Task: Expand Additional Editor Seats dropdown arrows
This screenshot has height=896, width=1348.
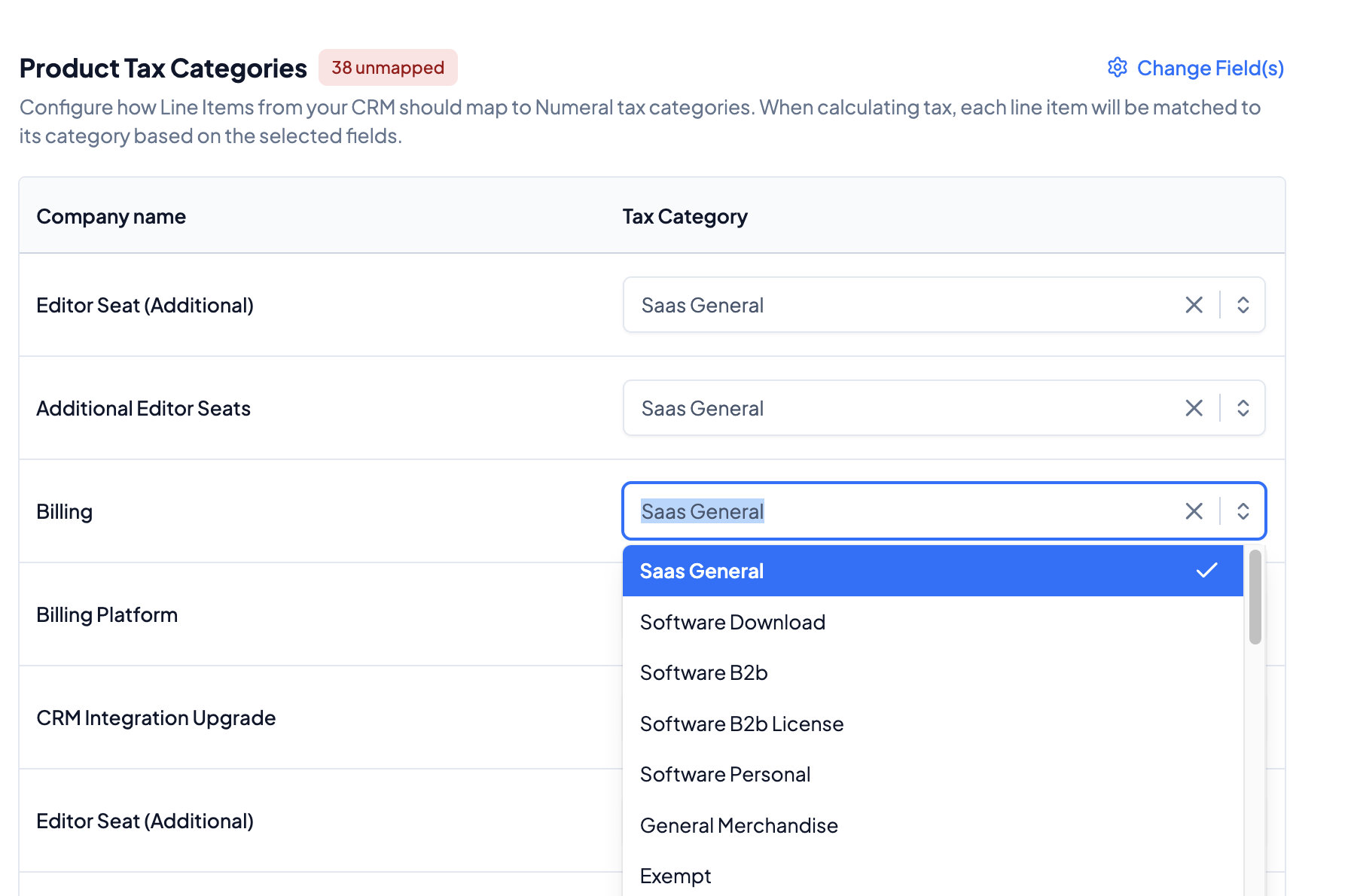Action: [x=1243, y=408]
